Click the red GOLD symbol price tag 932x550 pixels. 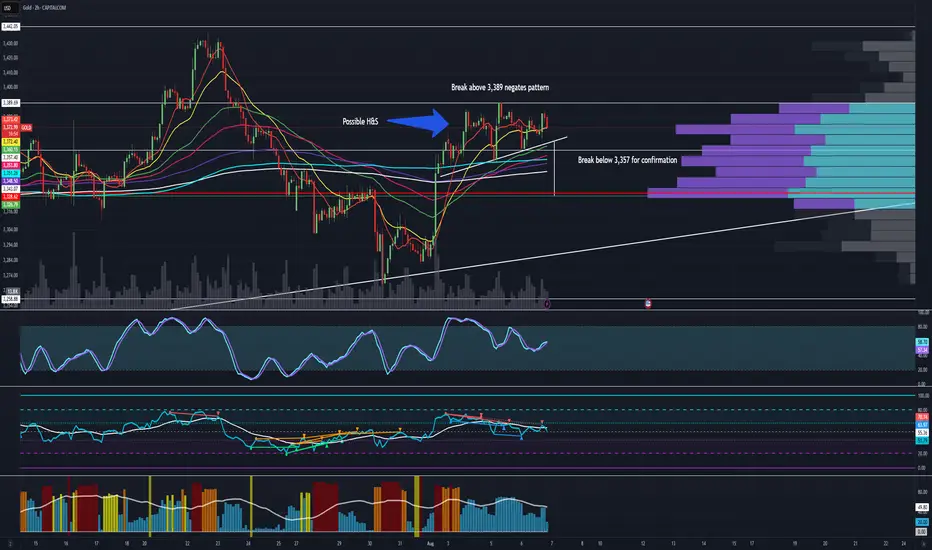[26, 128]
